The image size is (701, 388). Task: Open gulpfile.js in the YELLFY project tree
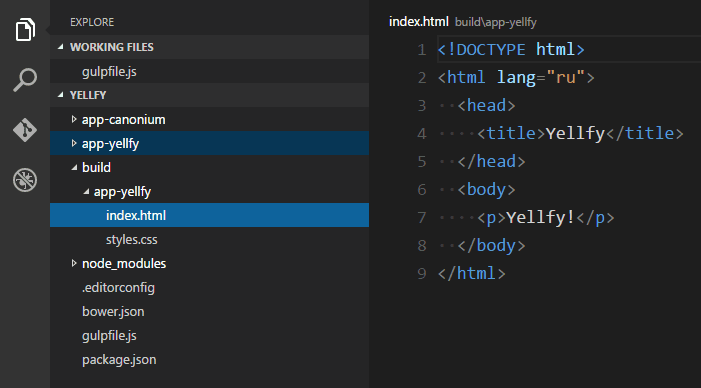109,335
